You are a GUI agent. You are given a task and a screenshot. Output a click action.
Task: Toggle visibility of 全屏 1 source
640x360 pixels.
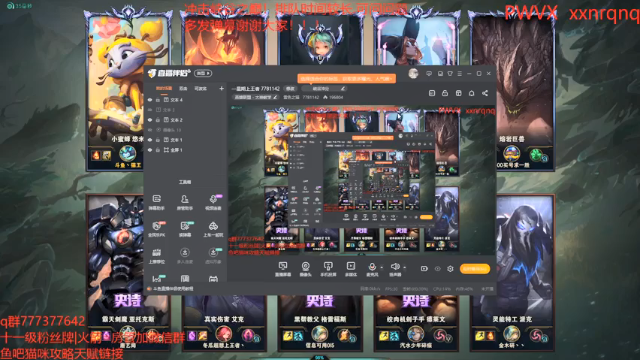tap(150, 150)
